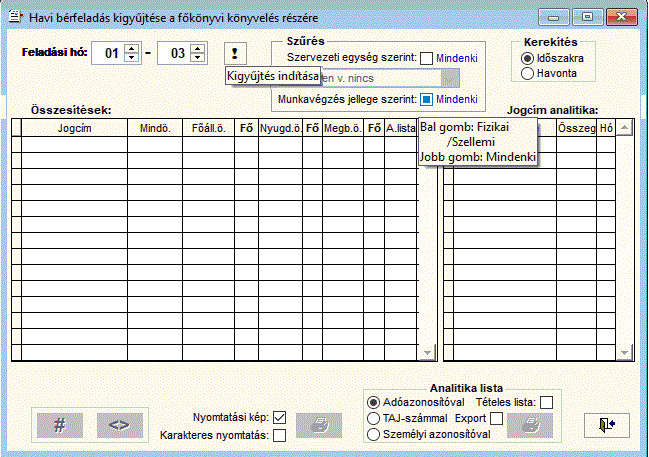Decrease the ending month 03 spinner
The width and height of the screenshot is (649, 457).
pyautogui.click(x=196, y=58)
